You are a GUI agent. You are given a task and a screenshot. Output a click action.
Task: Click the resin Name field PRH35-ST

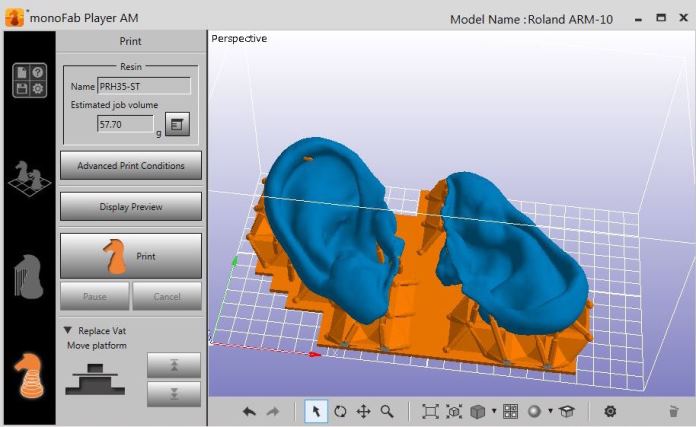tap(144, 86)
